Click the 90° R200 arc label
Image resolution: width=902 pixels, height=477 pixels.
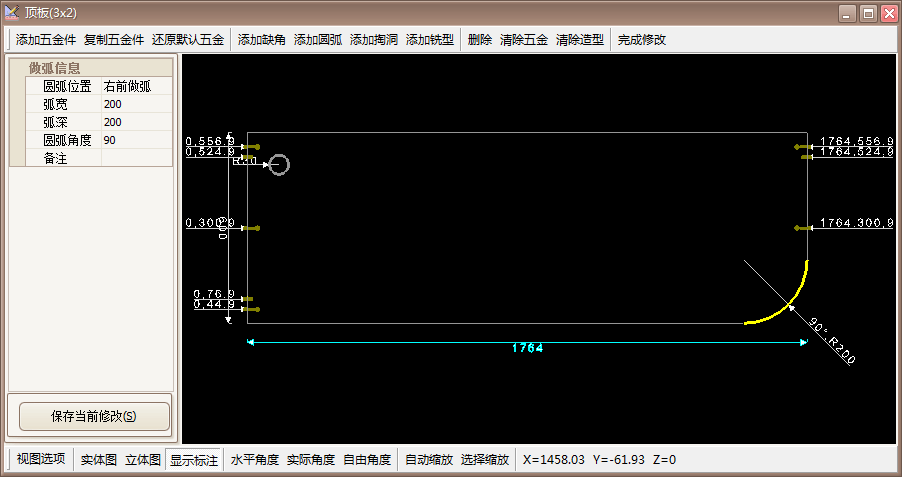click(832, 341)
